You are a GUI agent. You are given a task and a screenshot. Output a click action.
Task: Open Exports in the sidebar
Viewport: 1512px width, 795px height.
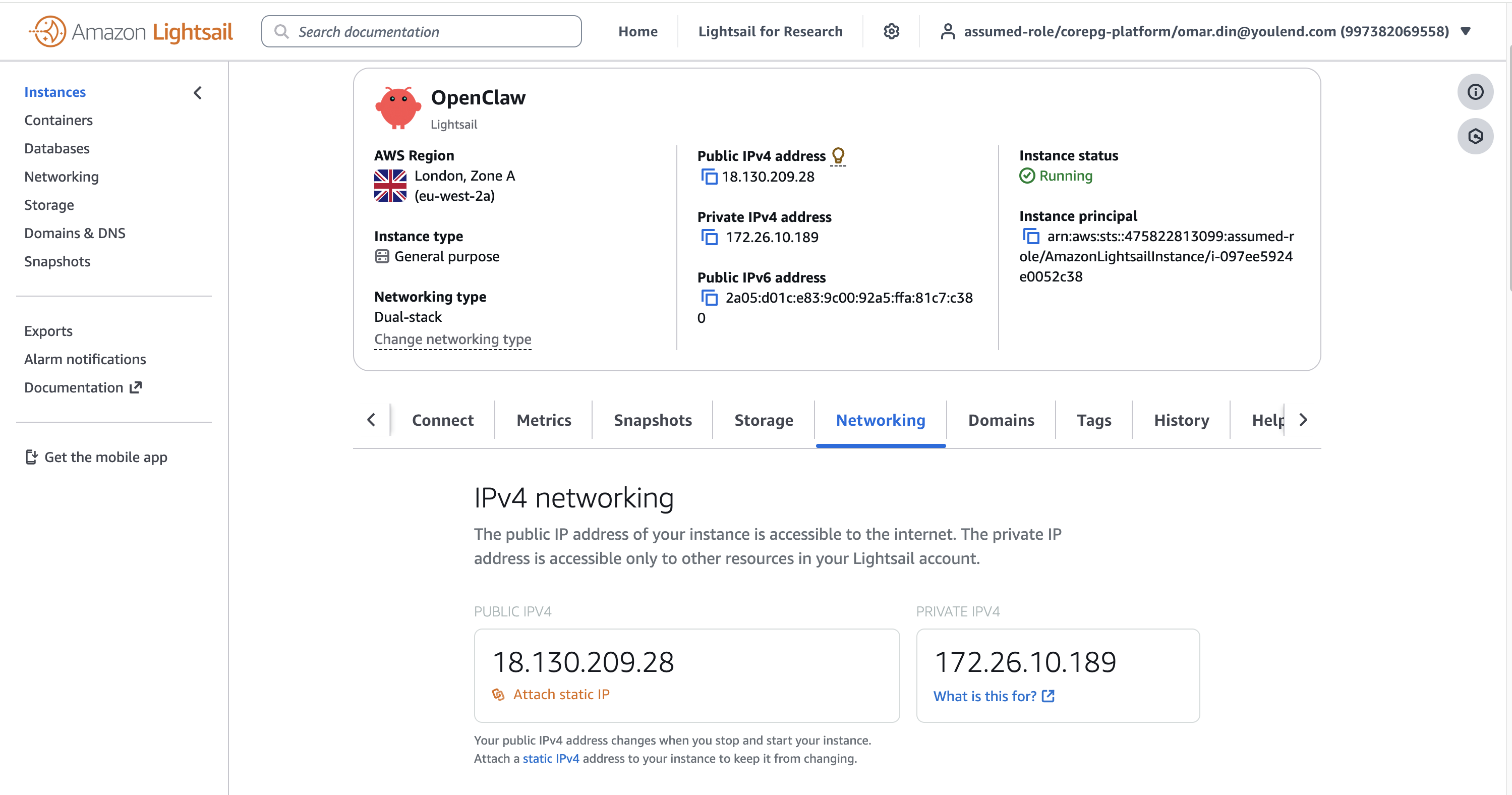point(48,331)
